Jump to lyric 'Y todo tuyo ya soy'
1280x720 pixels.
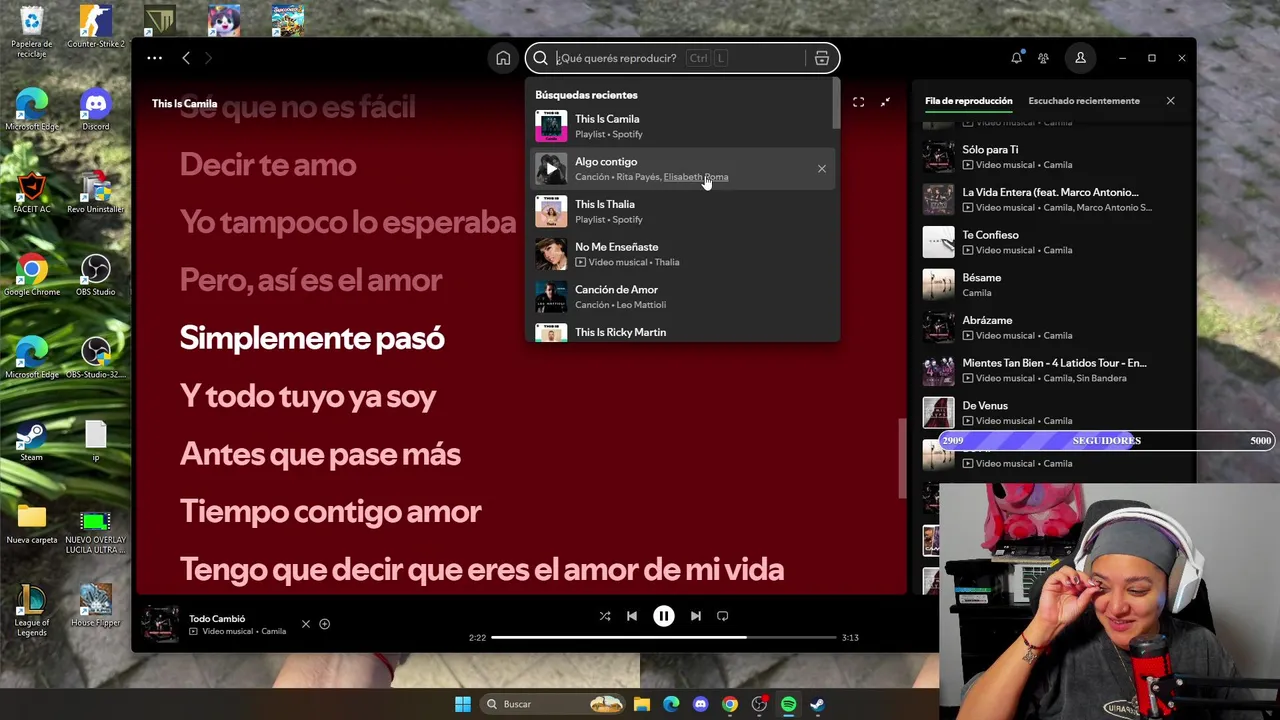tap(308, 396)
